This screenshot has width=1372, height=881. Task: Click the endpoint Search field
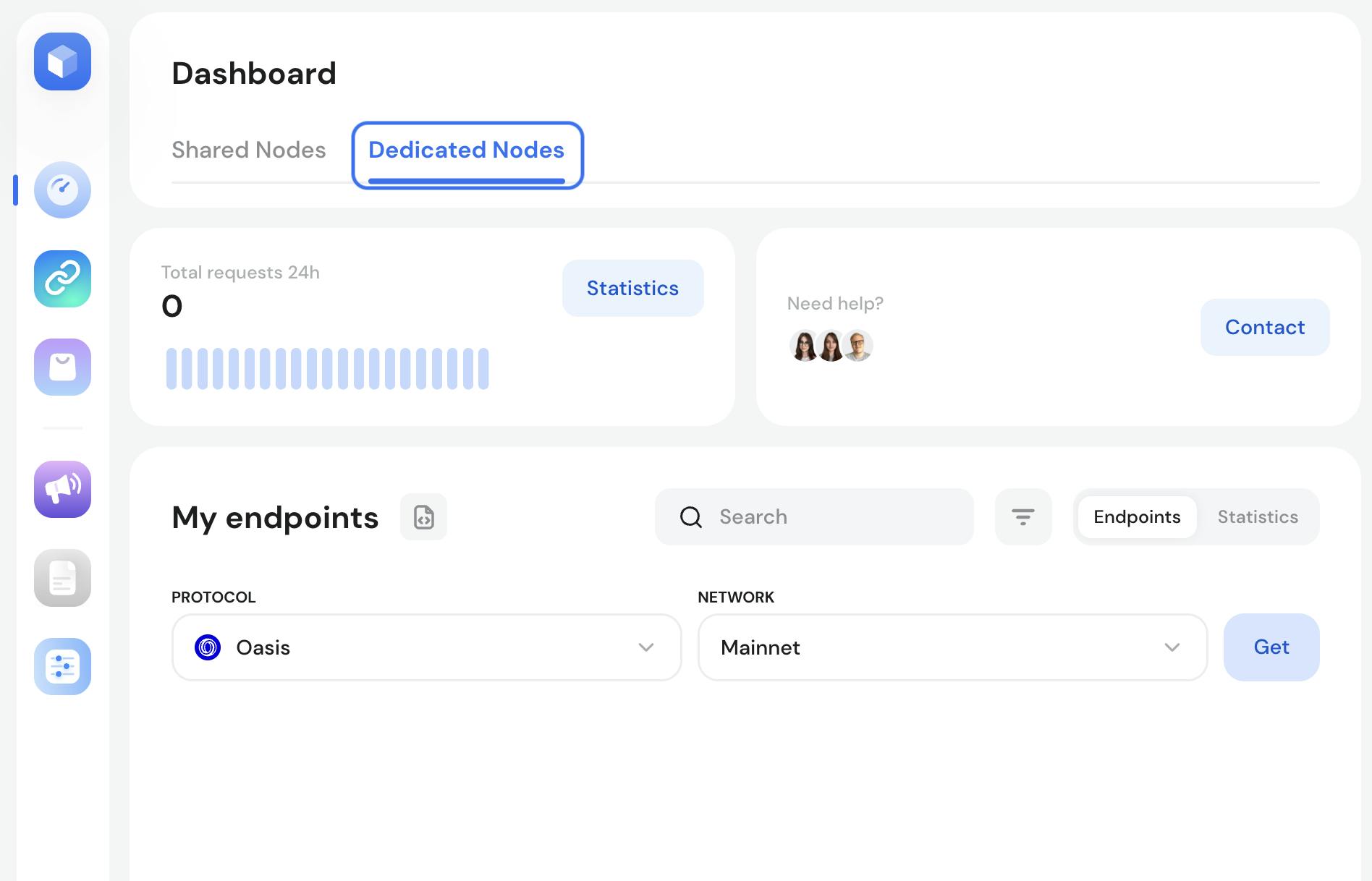[x=825, y=517]
